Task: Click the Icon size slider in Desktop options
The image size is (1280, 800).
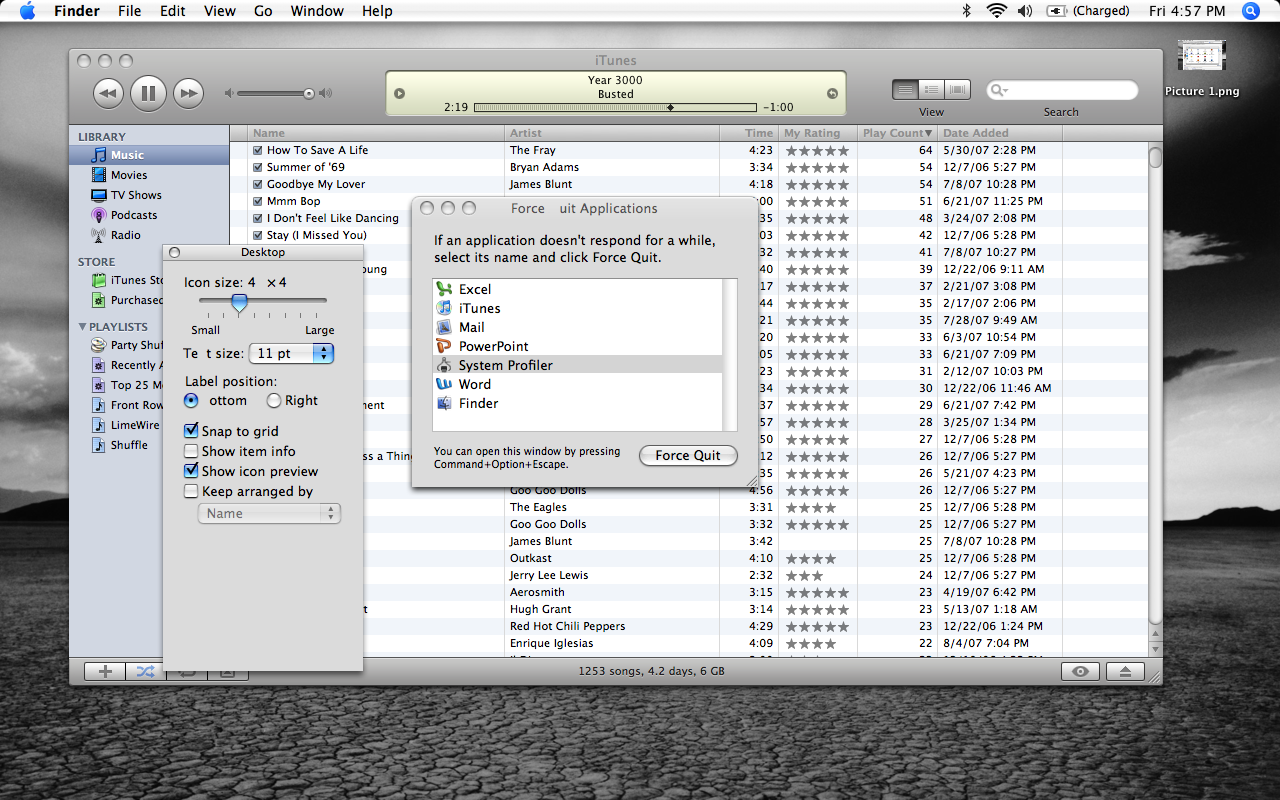Action: (262, 301)
